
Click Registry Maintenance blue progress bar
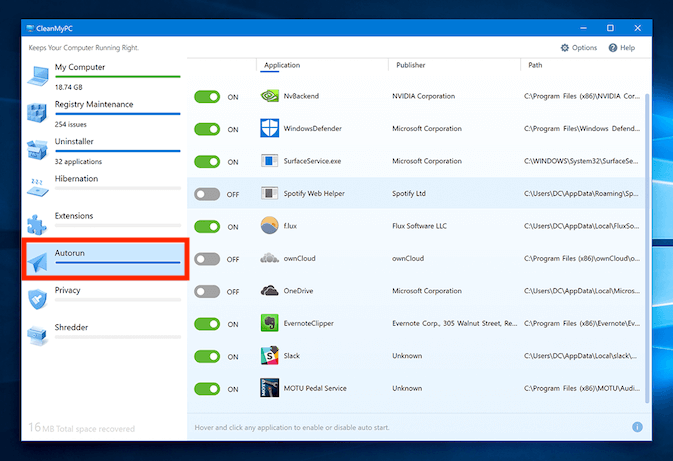(118, 114)
